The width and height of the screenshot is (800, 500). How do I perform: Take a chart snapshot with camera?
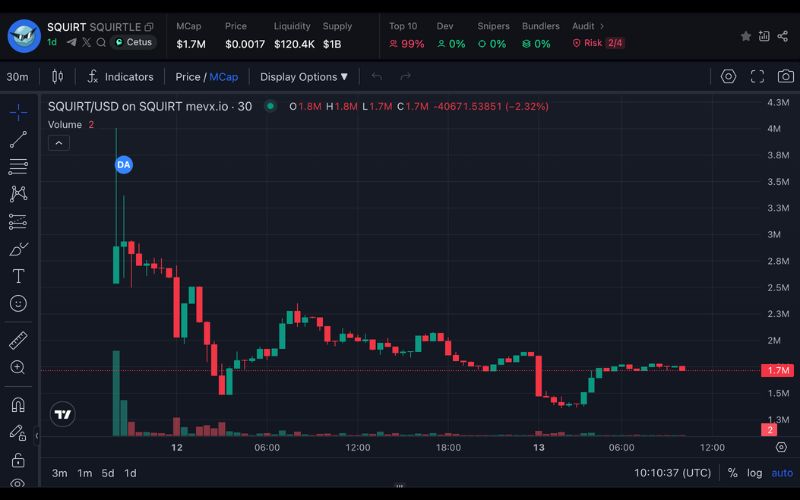pyautogui.click(x=786, y=77)
